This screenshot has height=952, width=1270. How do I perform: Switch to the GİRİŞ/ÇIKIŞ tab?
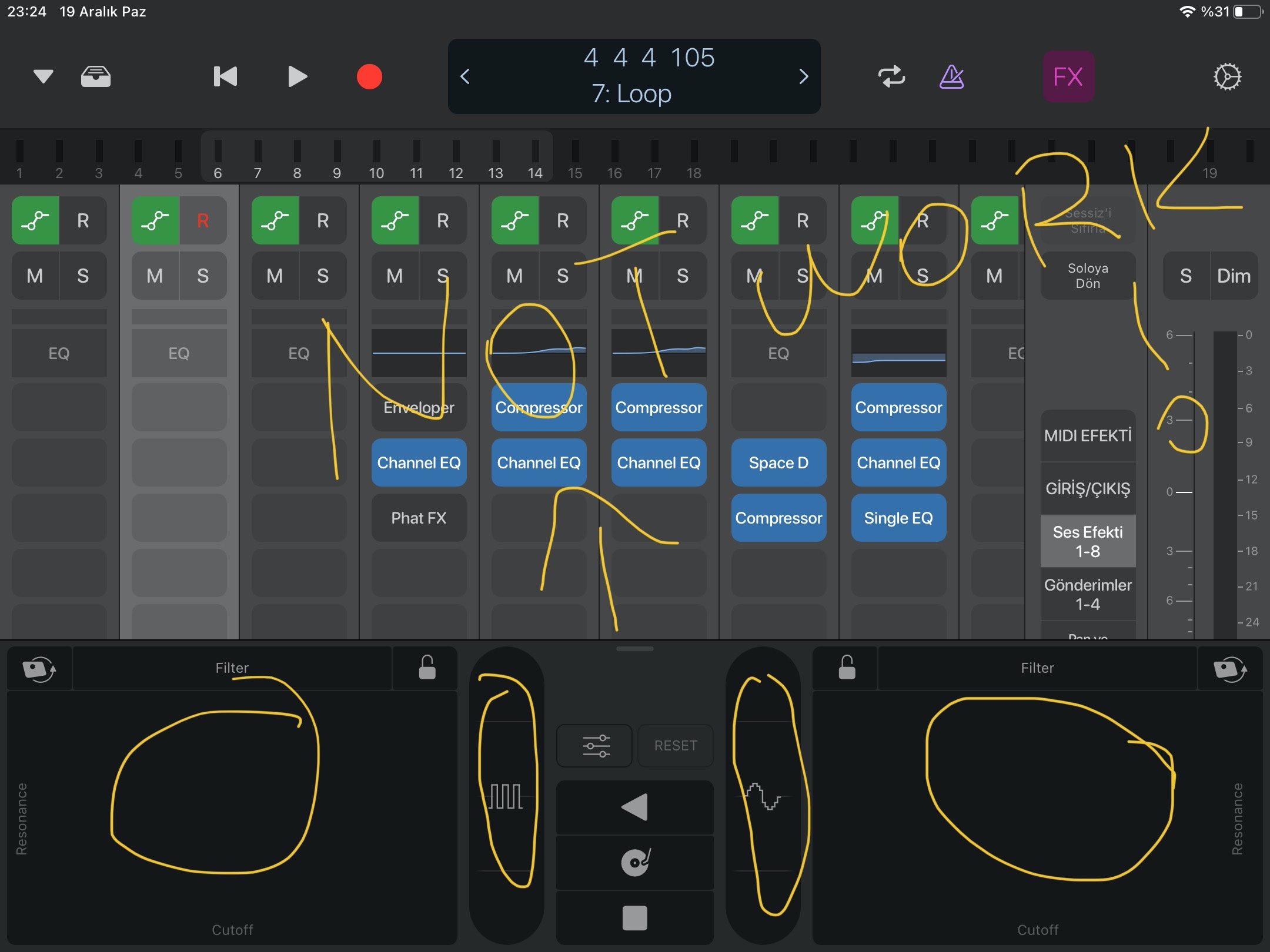(x=1088, y=487)
